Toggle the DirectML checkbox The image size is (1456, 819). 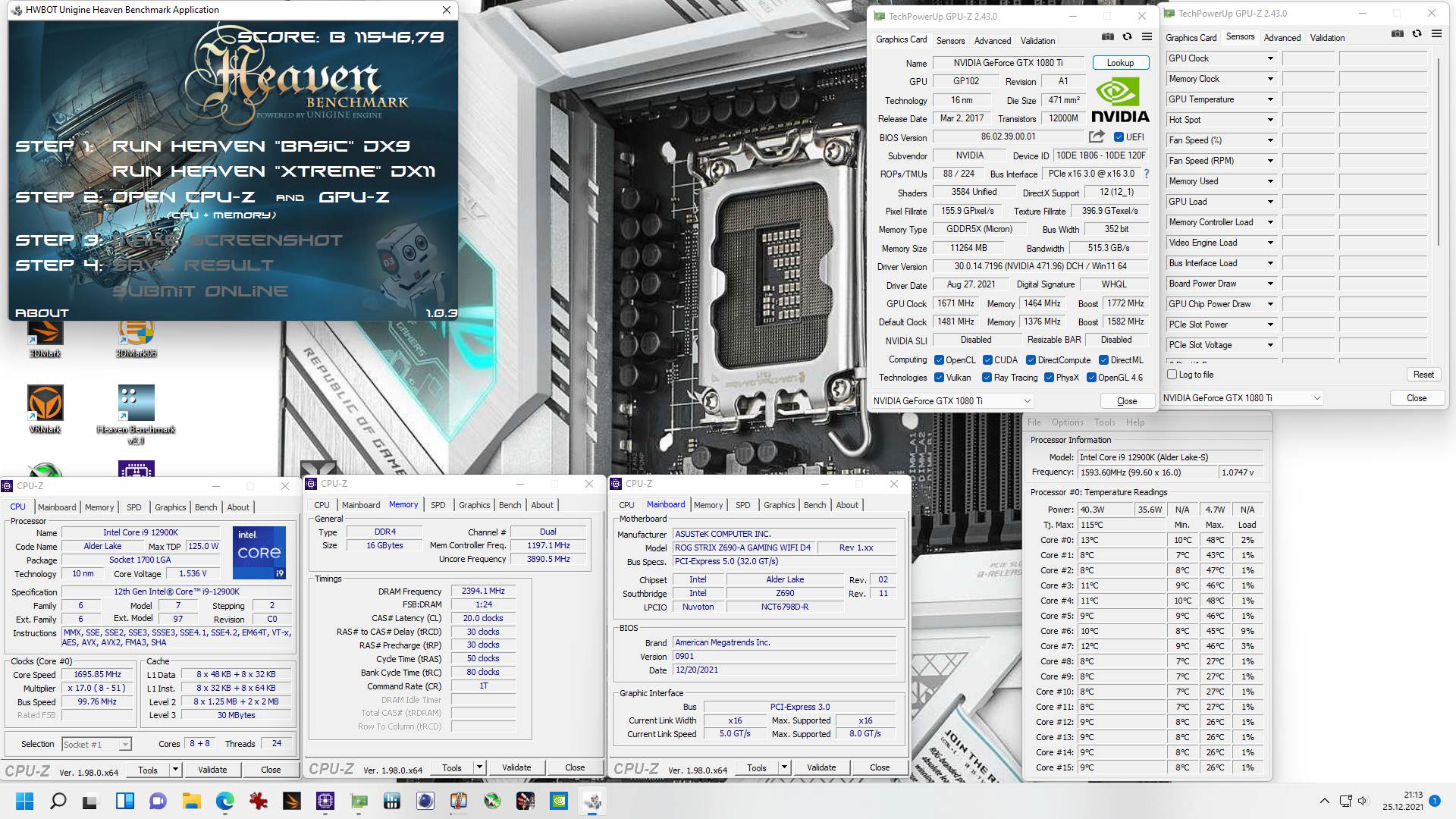pyautogui.click(x=1103, y=360)
